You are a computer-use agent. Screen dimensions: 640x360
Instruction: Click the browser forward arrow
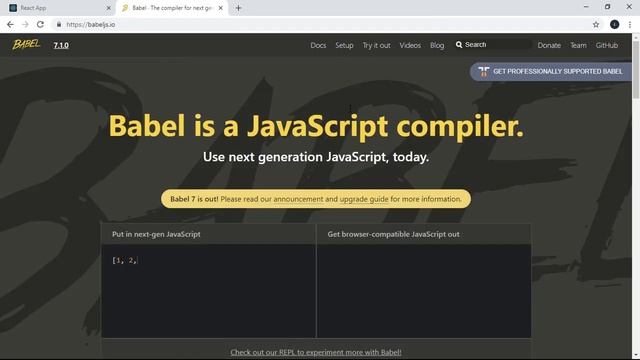tap(25, 24)
